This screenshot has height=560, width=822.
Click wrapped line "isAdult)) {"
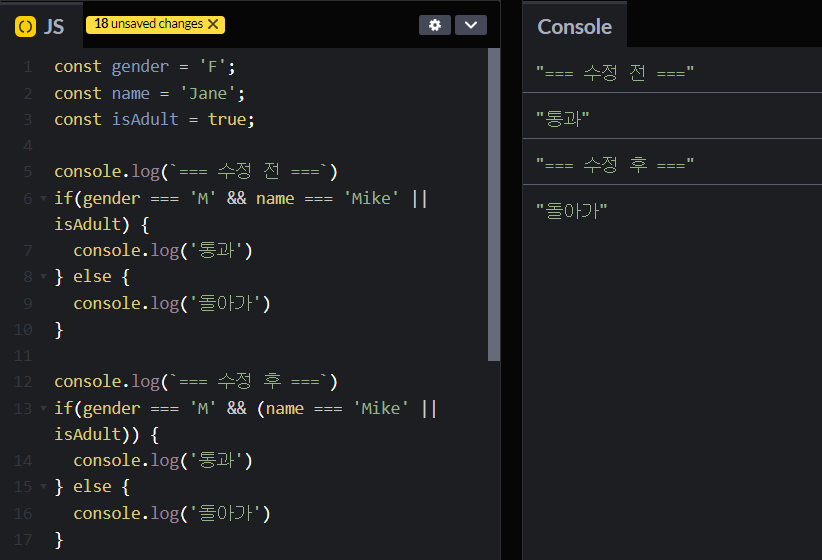106,435
